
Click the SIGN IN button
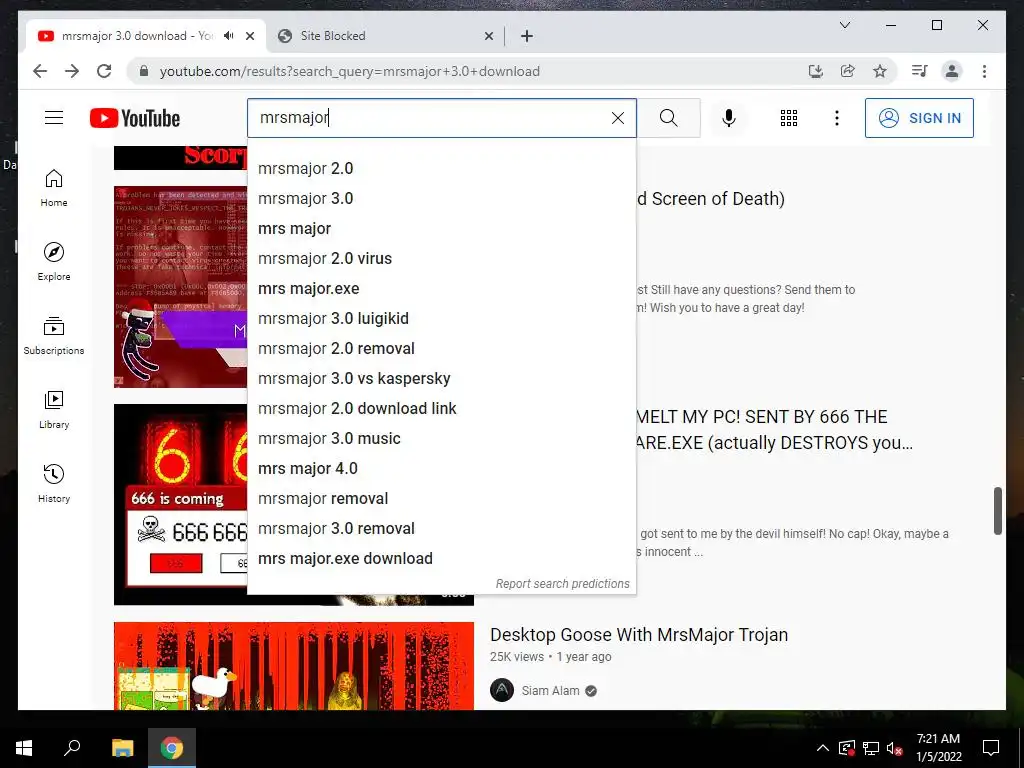pos(919,118)
